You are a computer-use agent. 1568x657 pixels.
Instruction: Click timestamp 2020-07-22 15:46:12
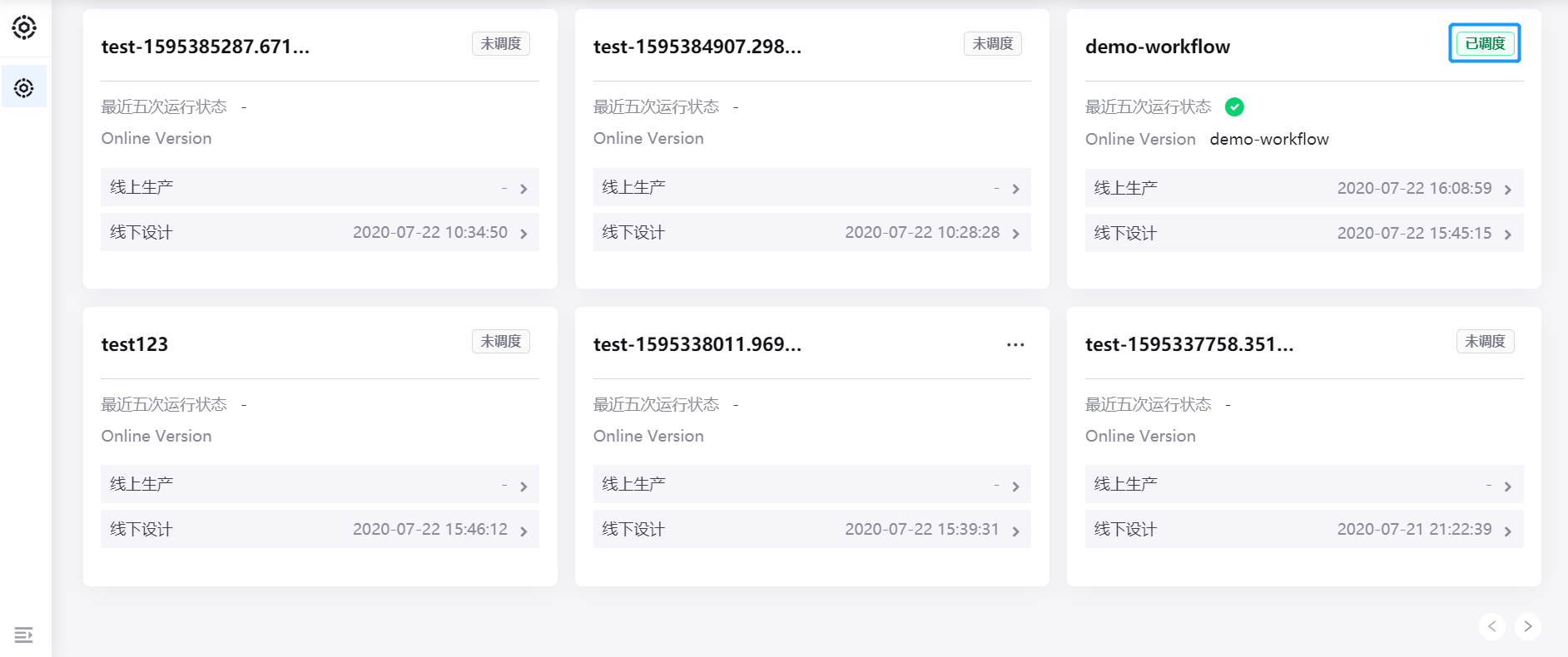point(430,529)
